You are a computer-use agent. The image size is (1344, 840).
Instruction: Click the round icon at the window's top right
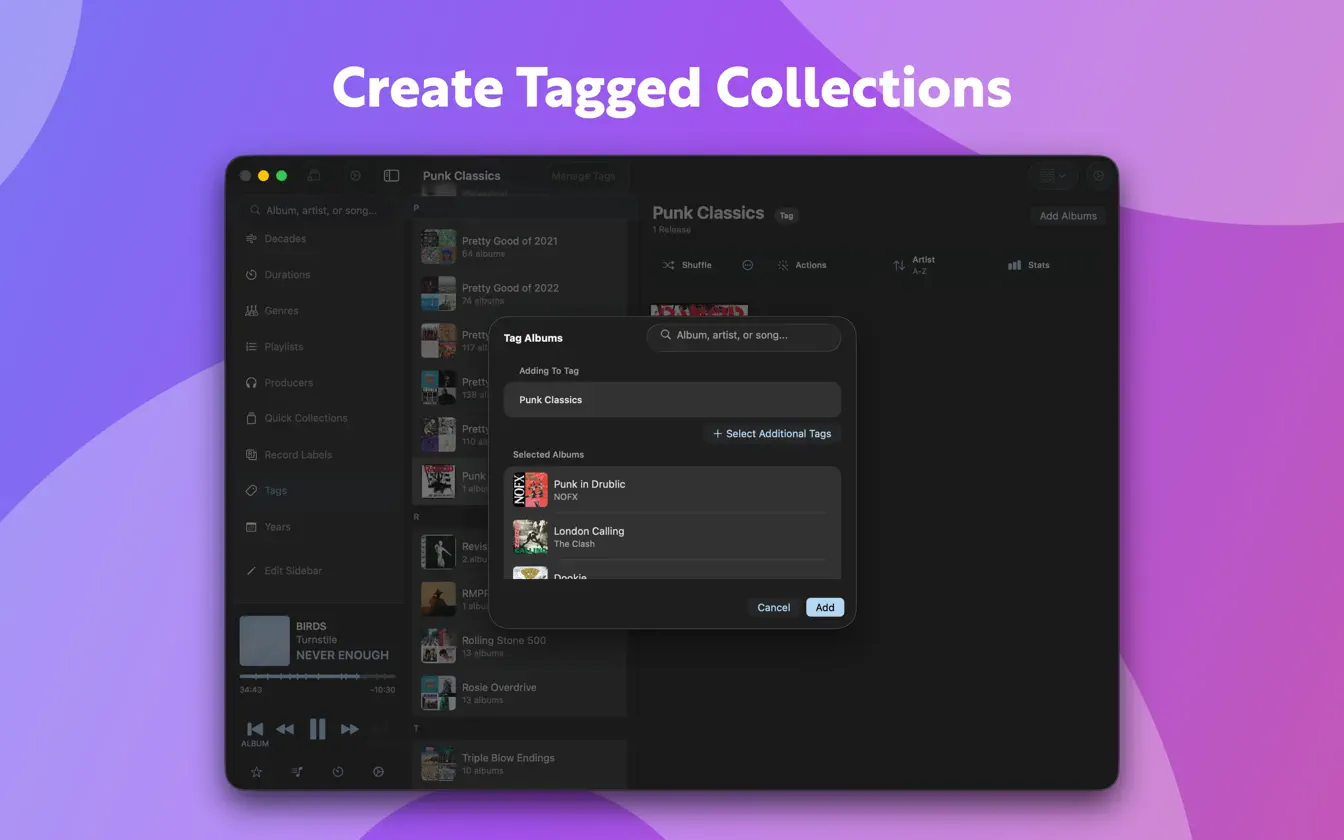1099,176
